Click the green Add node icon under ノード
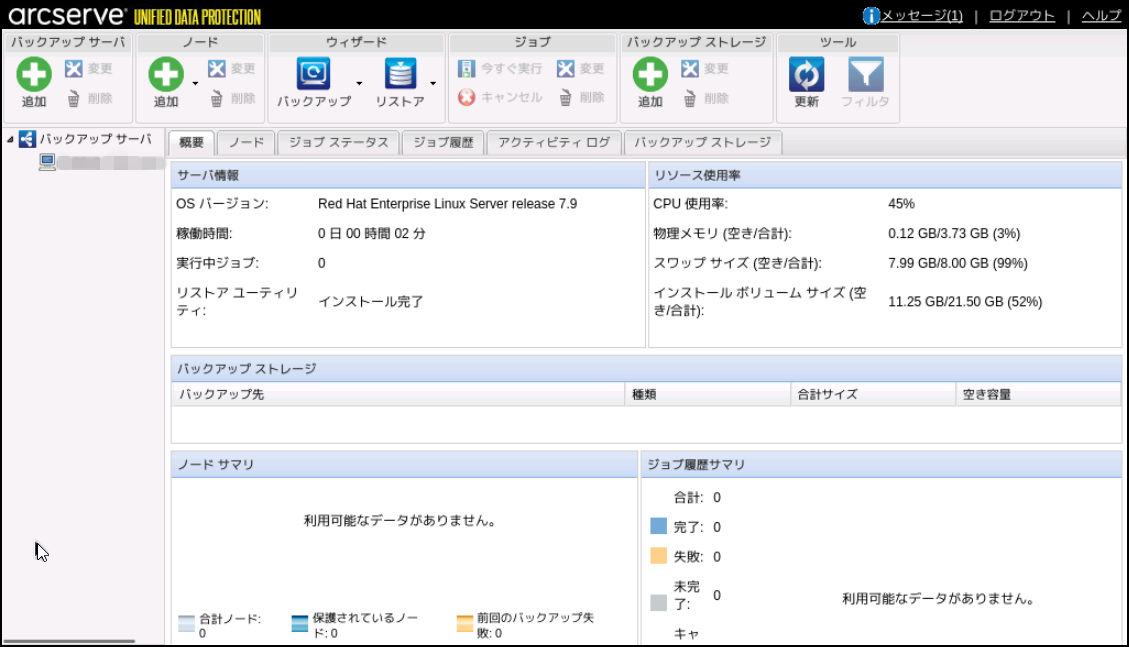 [166, 75]
